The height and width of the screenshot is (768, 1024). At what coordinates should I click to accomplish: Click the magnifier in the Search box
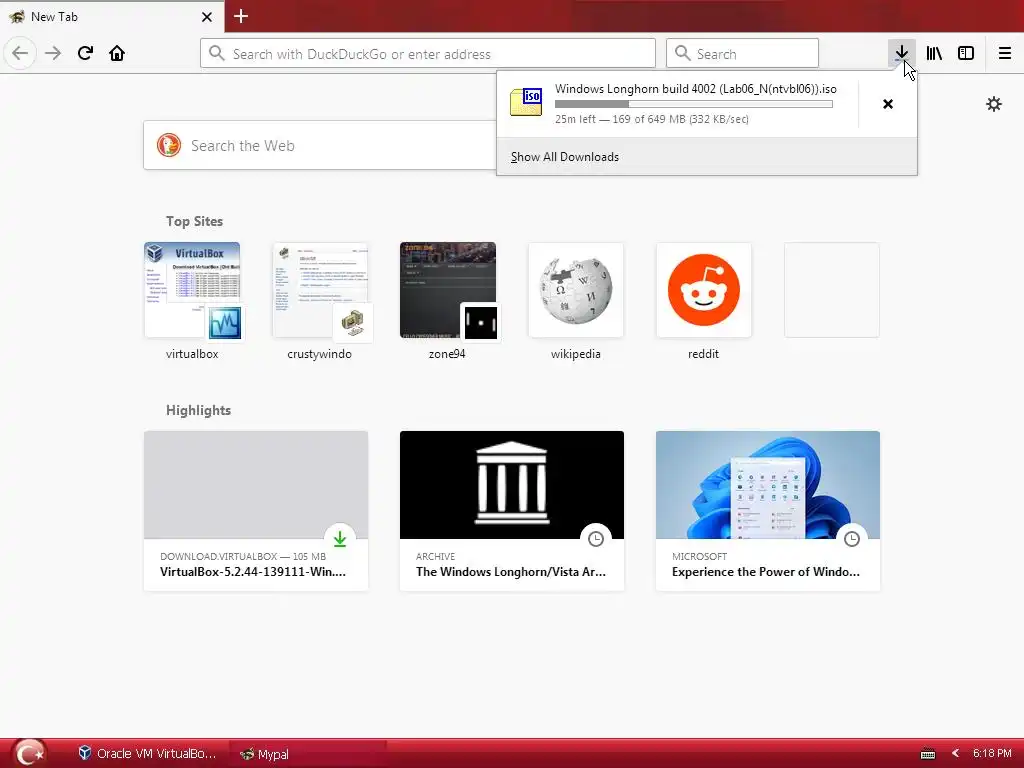(682, 54)
